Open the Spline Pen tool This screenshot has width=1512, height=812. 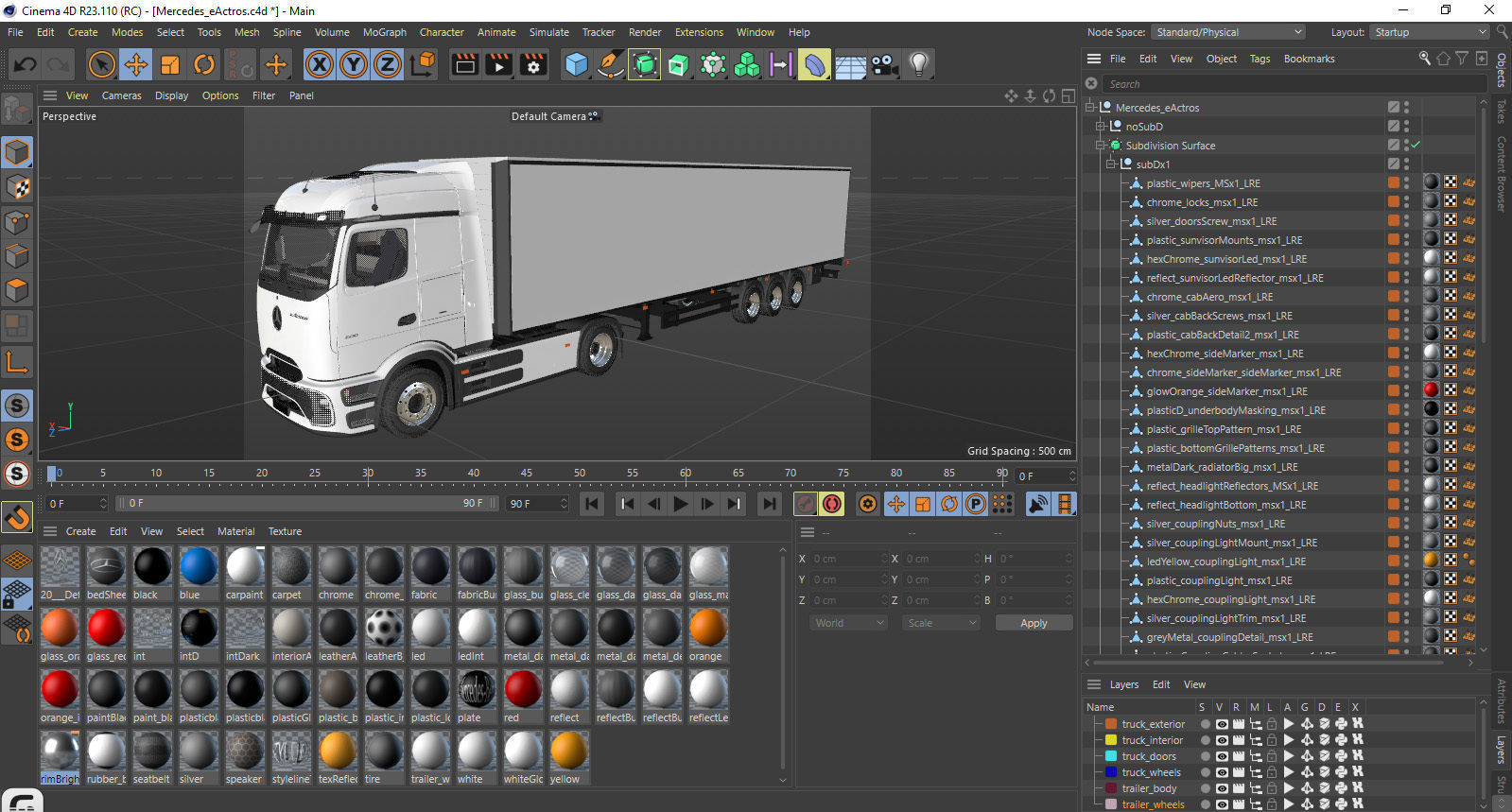click(x=611, y=64)
